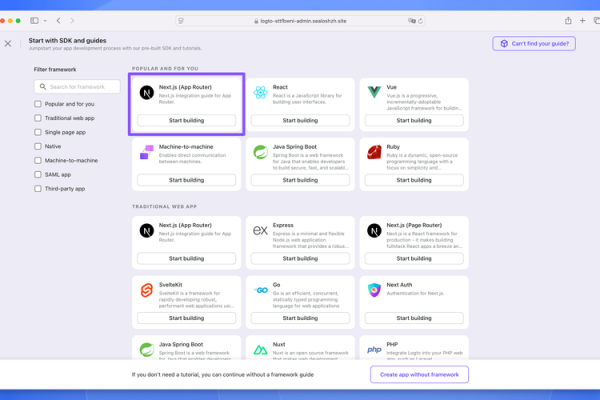Image resolution: width=600 pixels, height=400 pixels.
Task: Click the PHP logo icon
Action: point(374,349)
